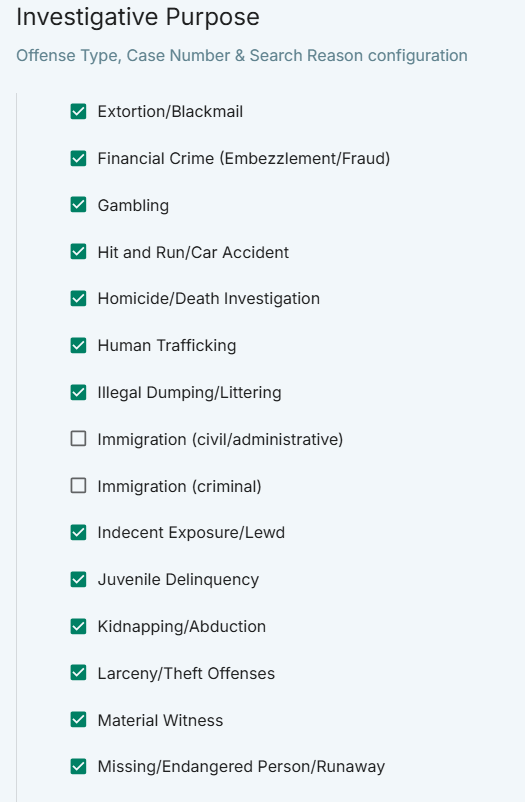Disable Kidnapping/Abduction offense type

(x=78, y=626)
